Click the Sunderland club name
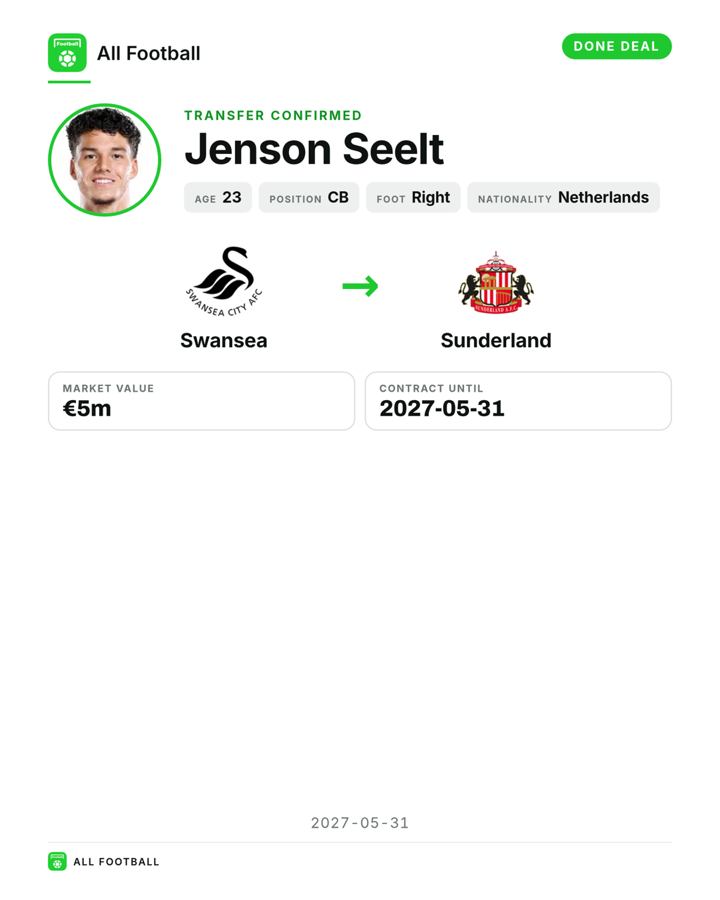 click(496, 340)
